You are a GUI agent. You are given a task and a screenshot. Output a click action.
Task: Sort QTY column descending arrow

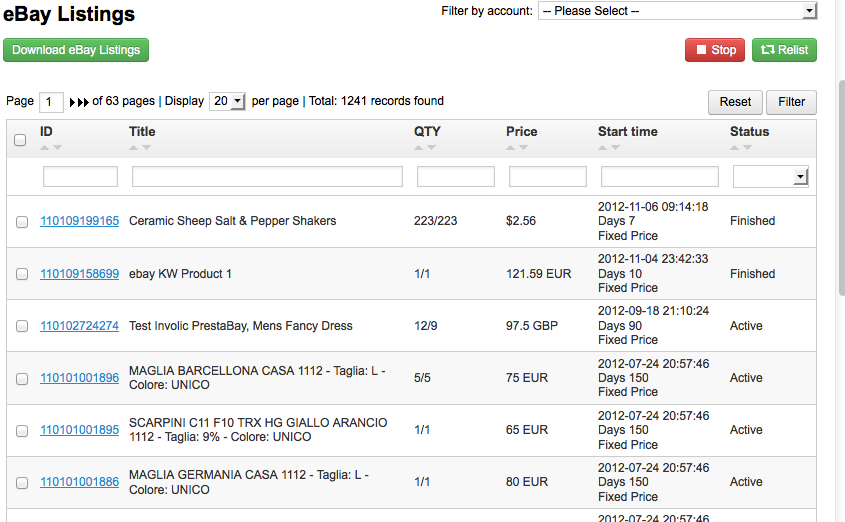click(431, 148)
